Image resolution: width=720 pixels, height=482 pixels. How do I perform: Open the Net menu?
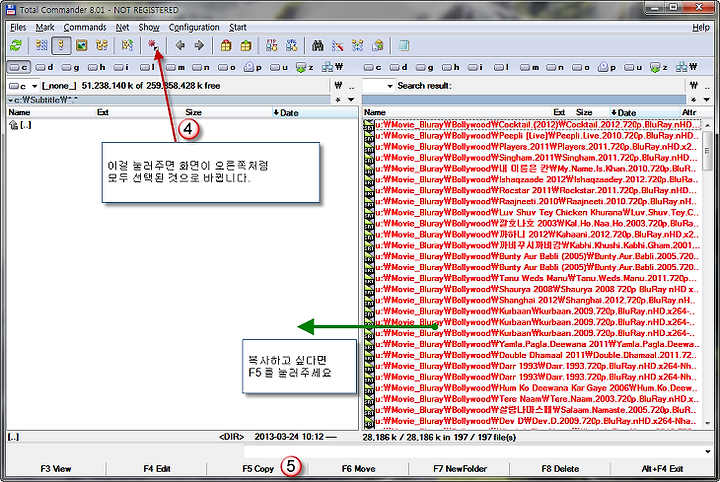(x=122, y=28)
